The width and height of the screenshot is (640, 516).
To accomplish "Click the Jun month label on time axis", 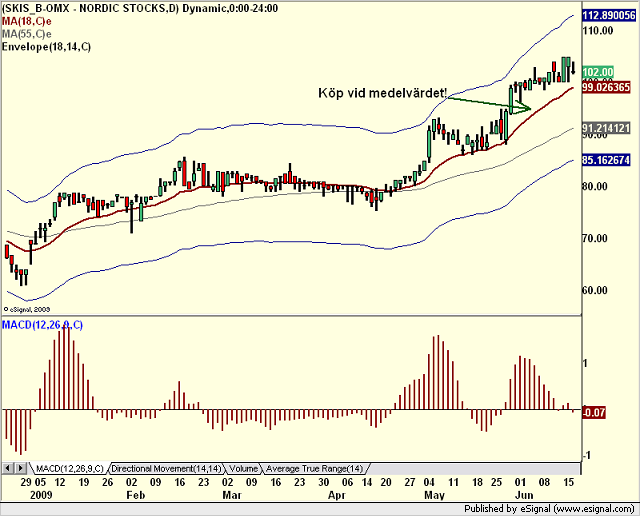I will point(524,495).
